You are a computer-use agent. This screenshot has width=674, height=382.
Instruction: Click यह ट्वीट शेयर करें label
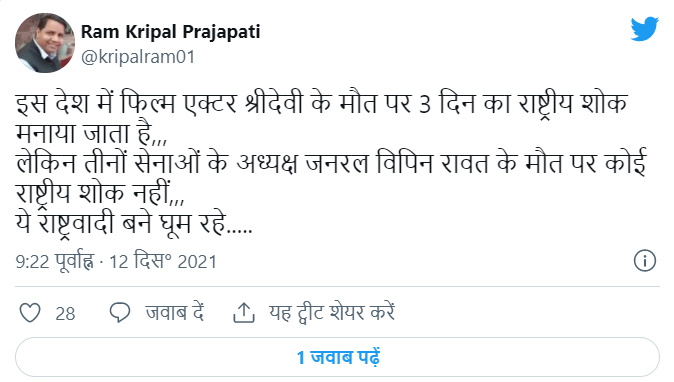[332, 312]
